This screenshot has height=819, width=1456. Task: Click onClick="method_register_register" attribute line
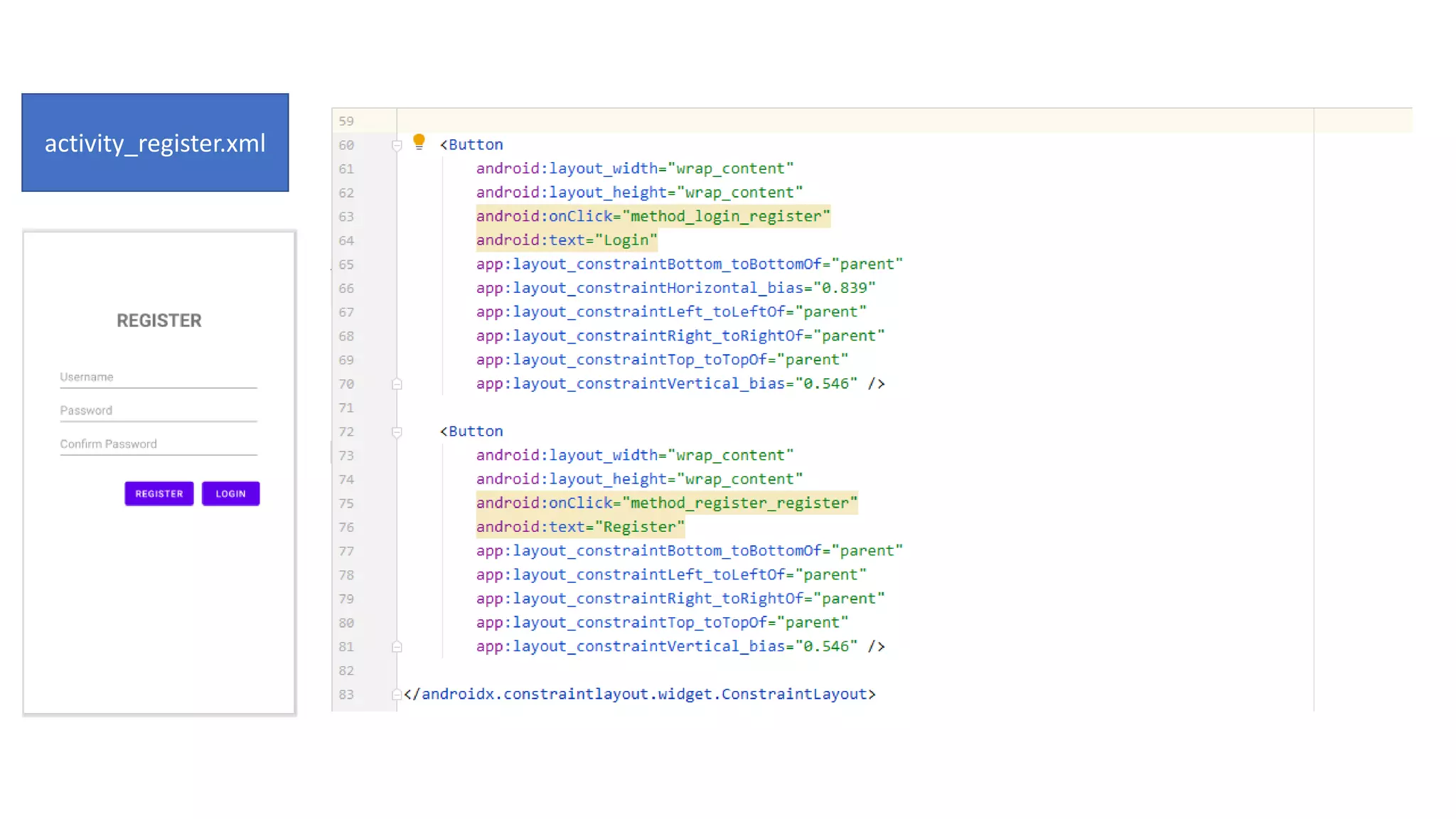pyautogui.click(x=667, y=503)
